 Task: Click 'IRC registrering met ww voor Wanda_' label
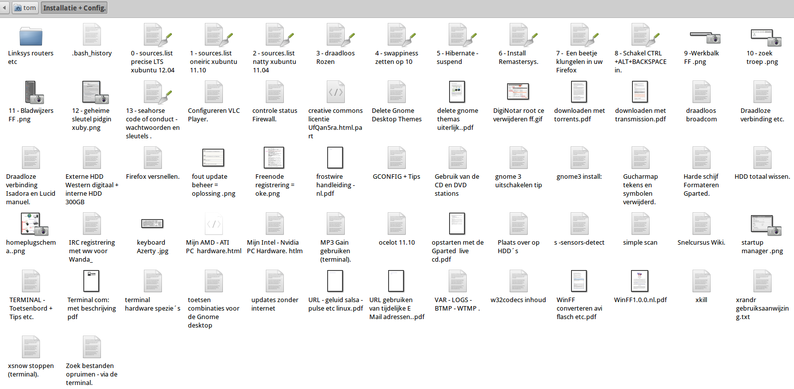point(92,251)
